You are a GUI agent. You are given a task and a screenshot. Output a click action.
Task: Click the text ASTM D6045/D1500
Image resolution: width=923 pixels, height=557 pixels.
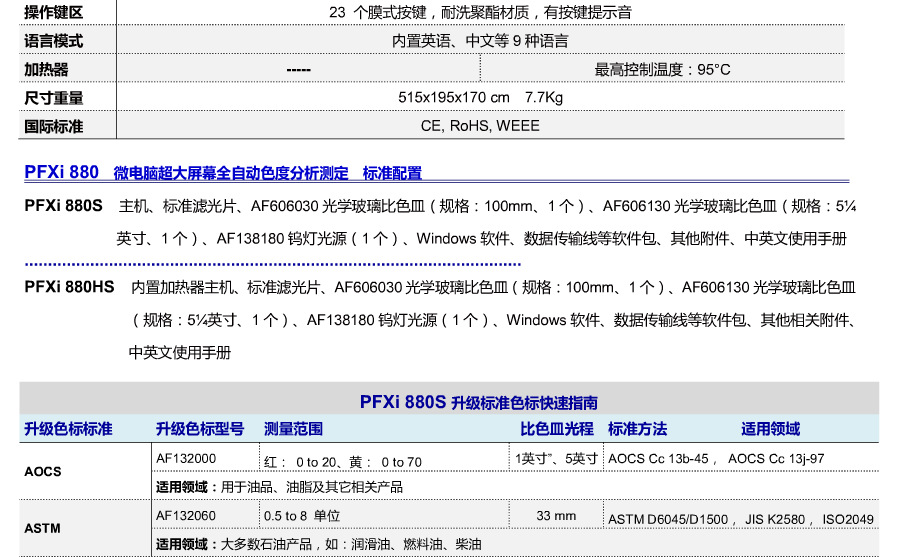point(668,519)
